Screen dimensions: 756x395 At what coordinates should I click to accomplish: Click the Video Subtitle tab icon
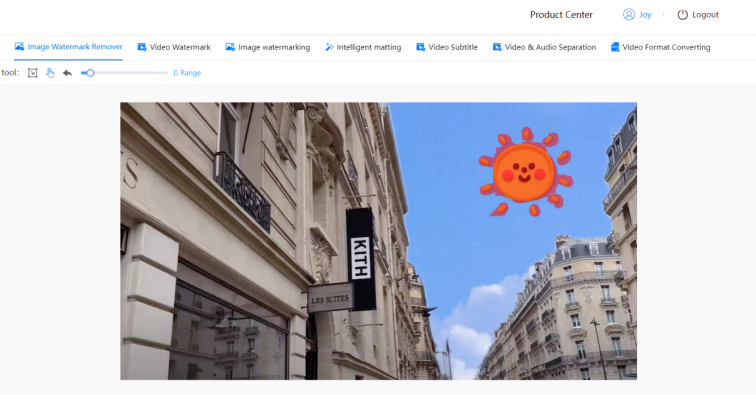tap(420, 47)
